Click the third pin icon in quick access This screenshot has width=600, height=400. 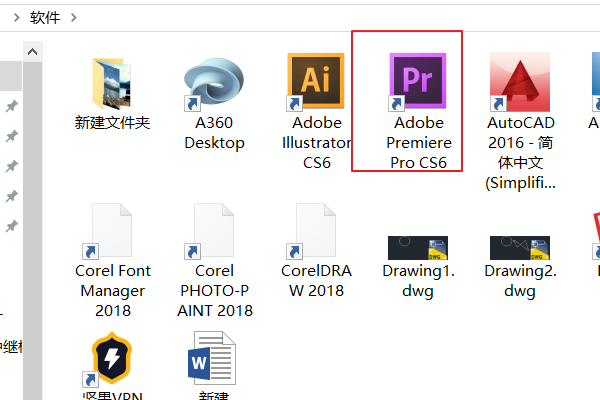click(12, 167)
